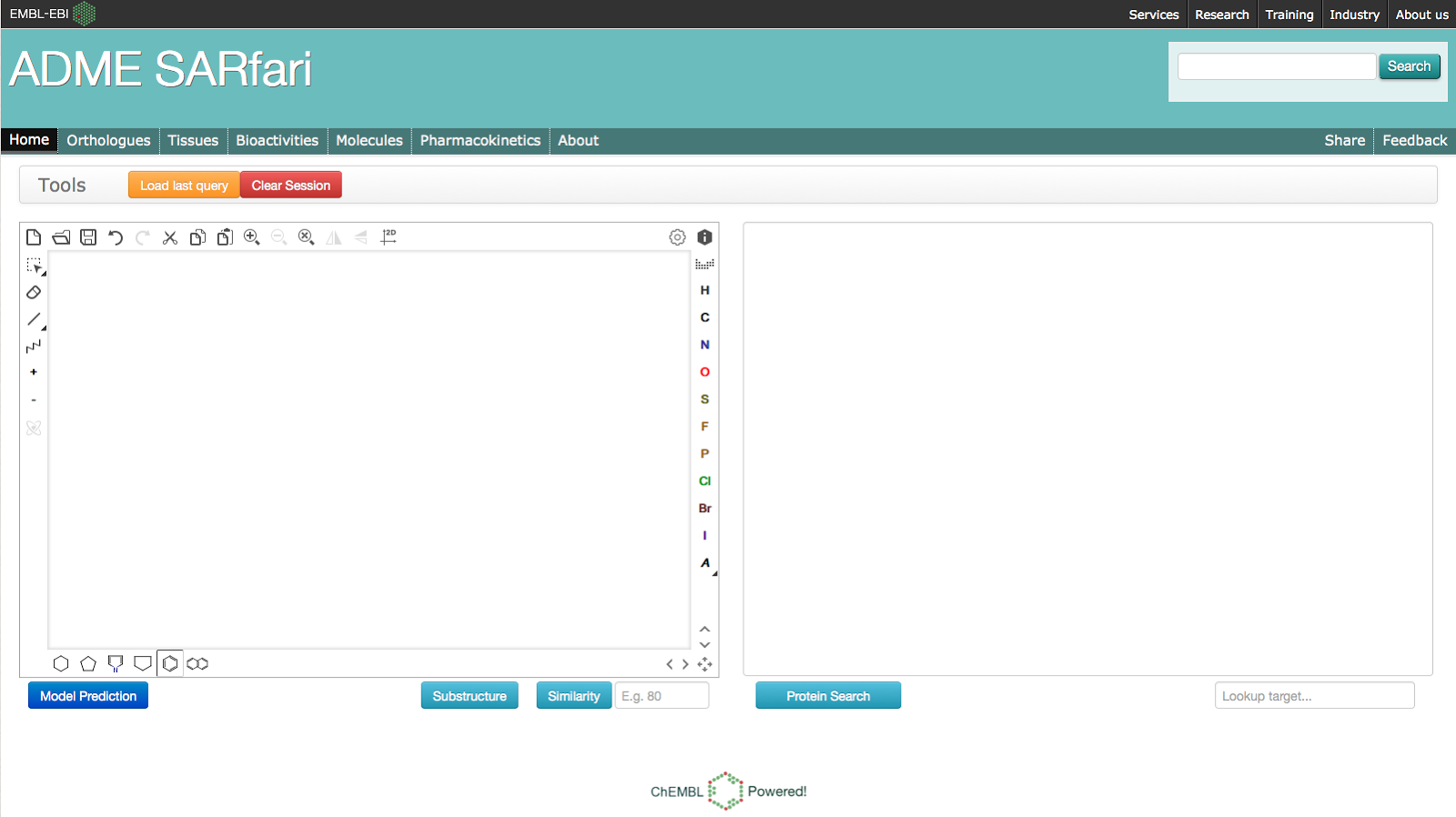This screenshot has height=817, width=1456.
Task: Select the Hydrogen atom H
Action: pyautogui.click(x=704, y=290)
